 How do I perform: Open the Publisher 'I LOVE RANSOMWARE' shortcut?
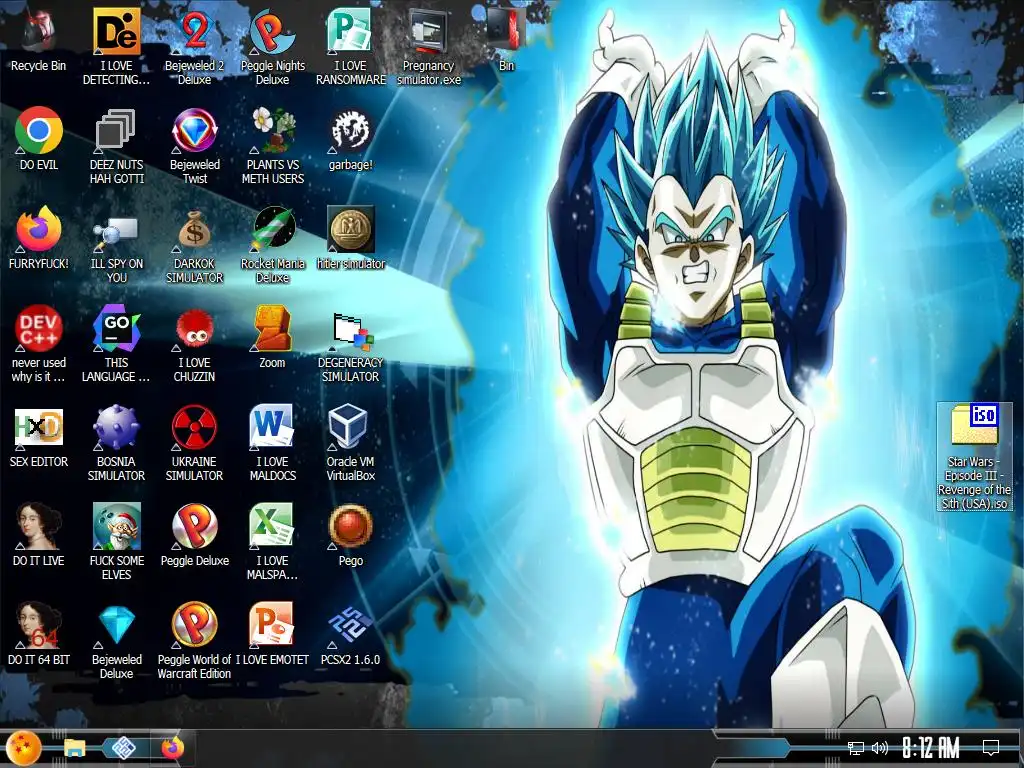click(x=351, y=46)
